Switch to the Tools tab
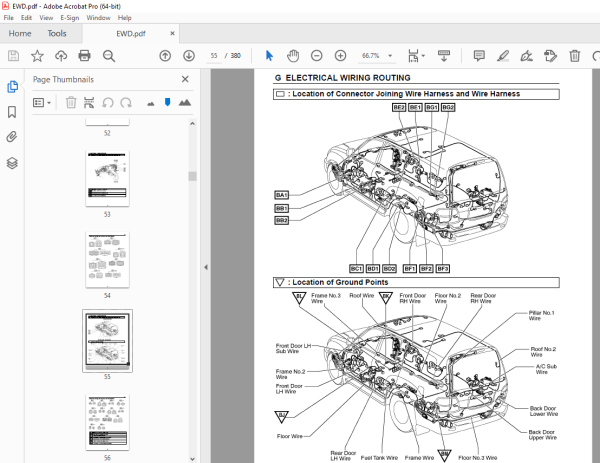Screen dimensions: 600x463 pos(57,34)
